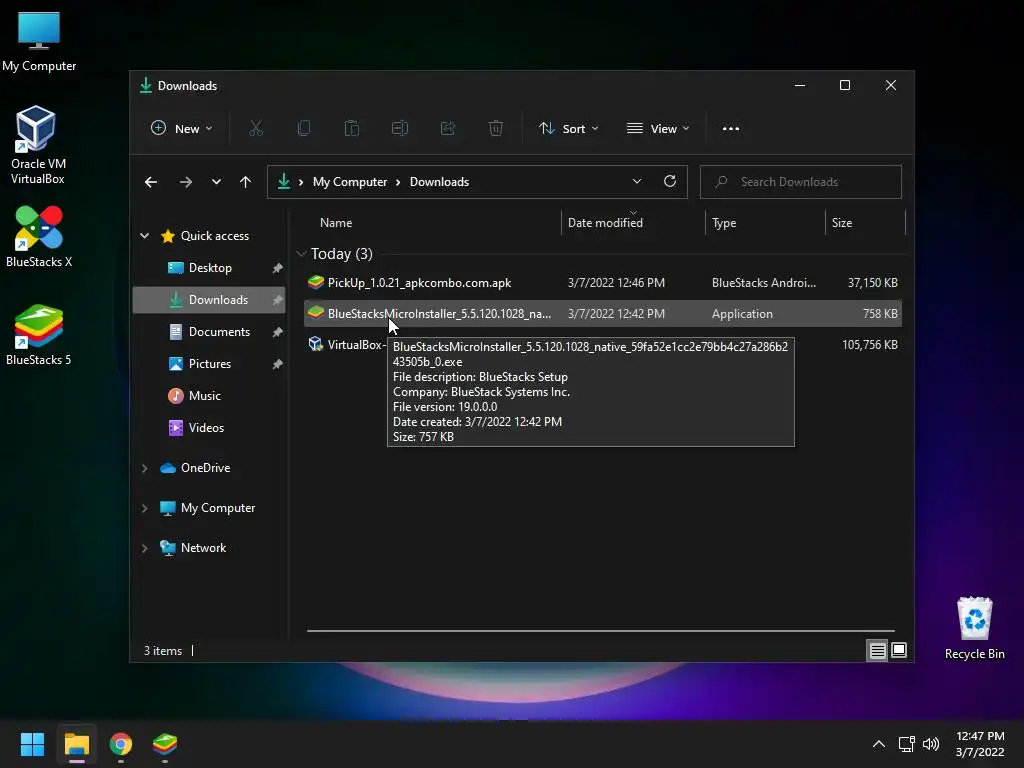Viewport: 1024px width, 768px height.
Task: Click the 105,756 KB size cell
Action: pyautogui.click(x=870, y=345)
